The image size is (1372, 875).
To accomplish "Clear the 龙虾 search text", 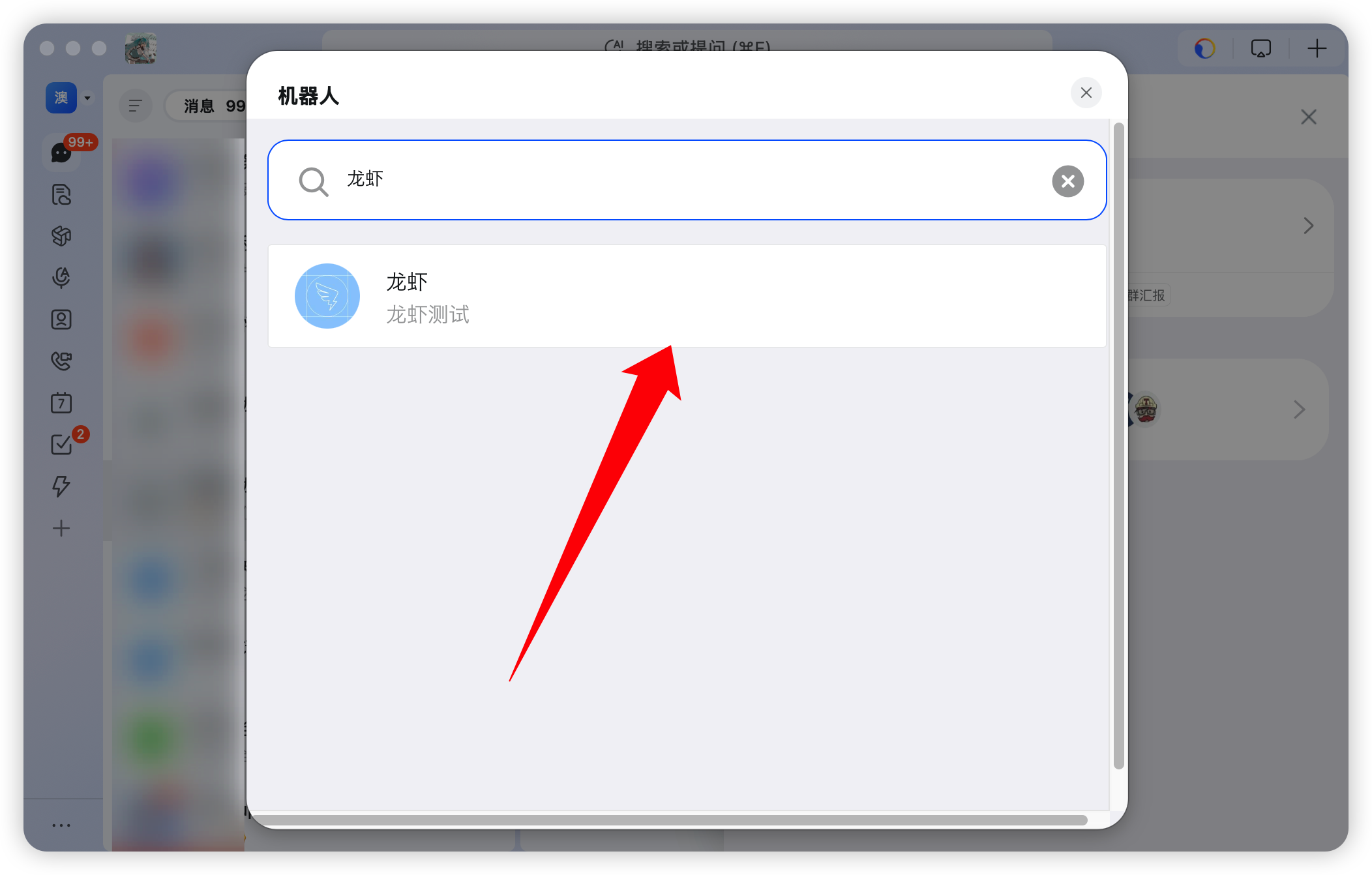I will point(1067,181).
